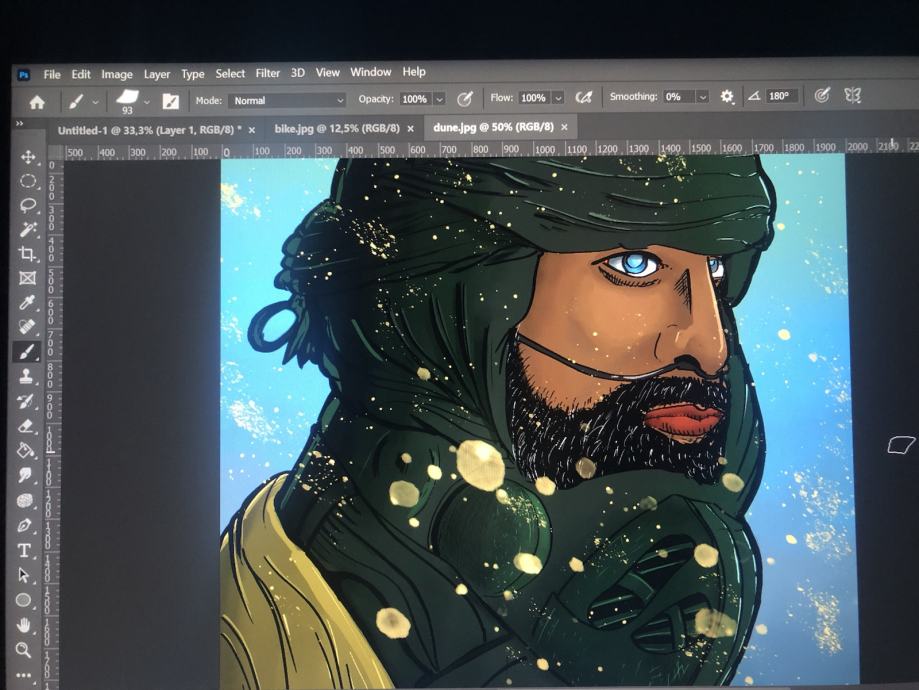This screenshot has width=919, height=690.
Task: Open the Edit Toolbar three-dots menu
Action: point(23,675)
